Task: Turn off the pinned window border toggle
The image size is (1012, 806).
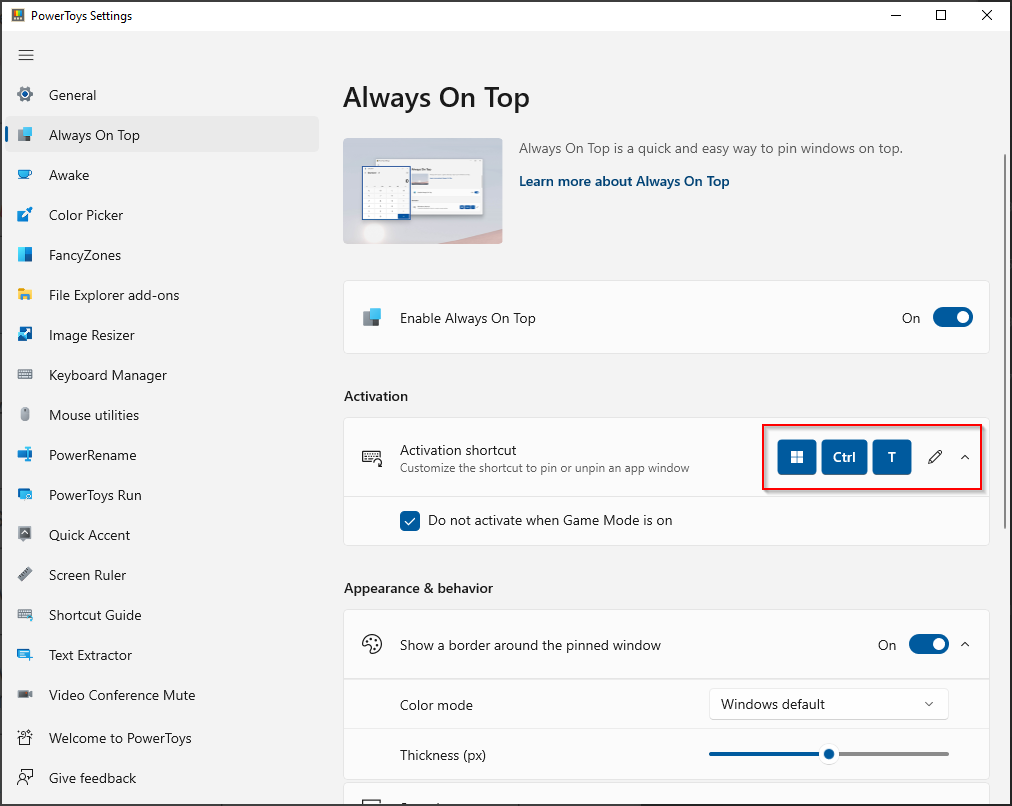Action: click(x=928, y=644)
